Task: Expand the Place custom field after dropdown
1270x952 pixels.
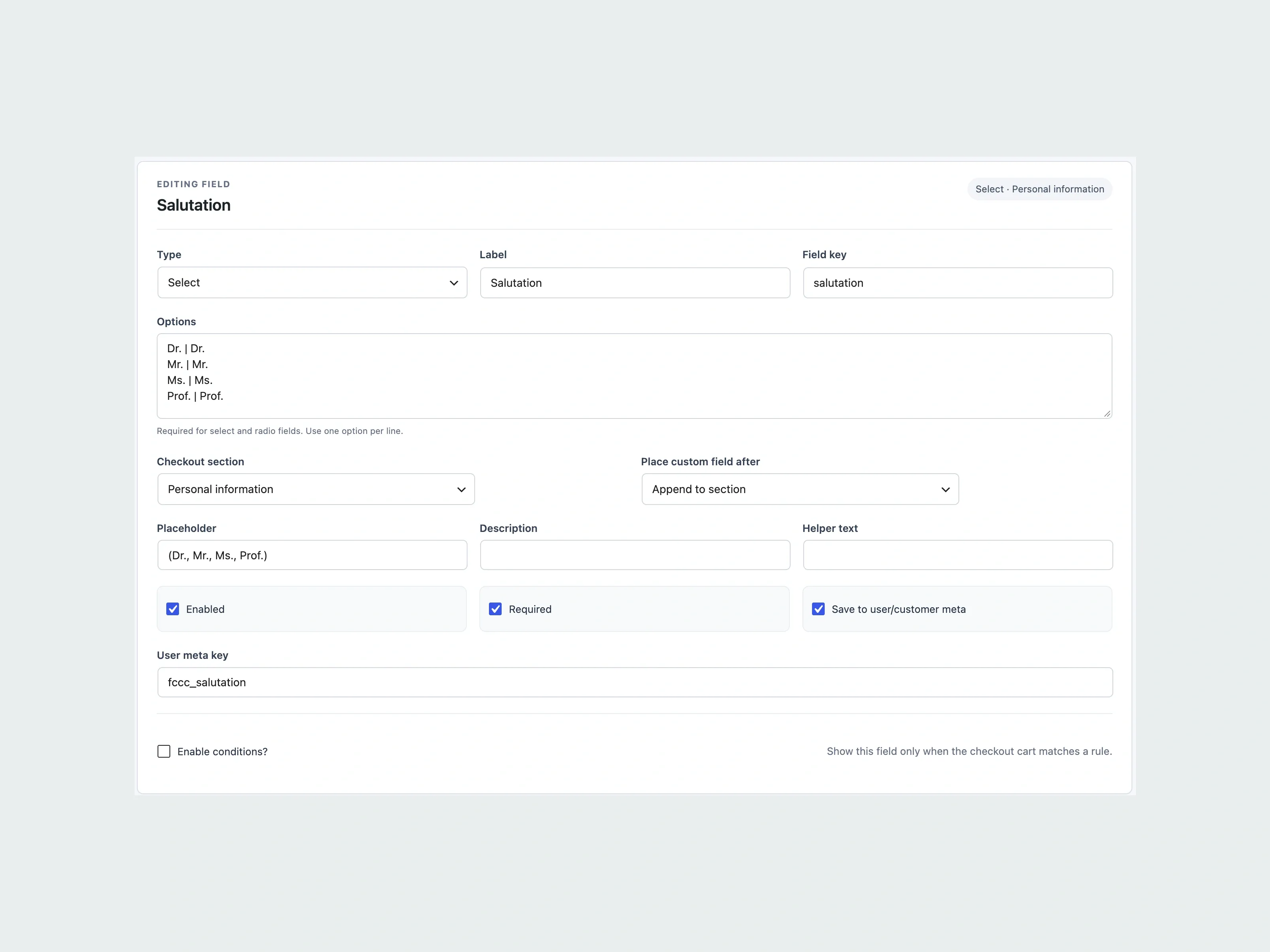Action: (800, 489)
